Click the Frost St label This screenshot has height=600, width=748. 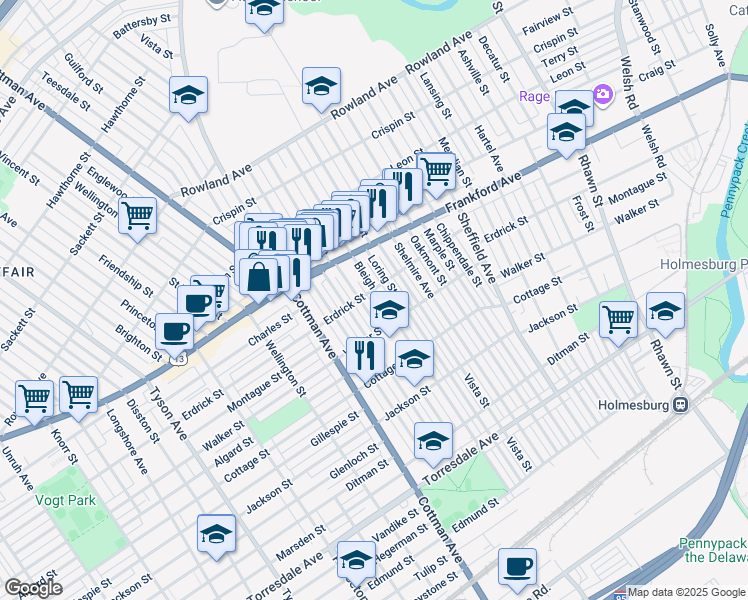click(583, 214)
